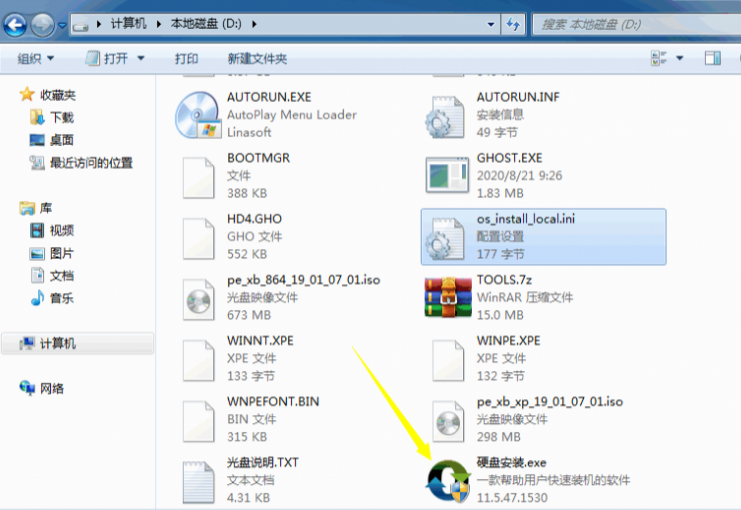Viewport: 741px width, 510px height.
Task: Toggle the preview pane button
Action: tap(713, 59)
